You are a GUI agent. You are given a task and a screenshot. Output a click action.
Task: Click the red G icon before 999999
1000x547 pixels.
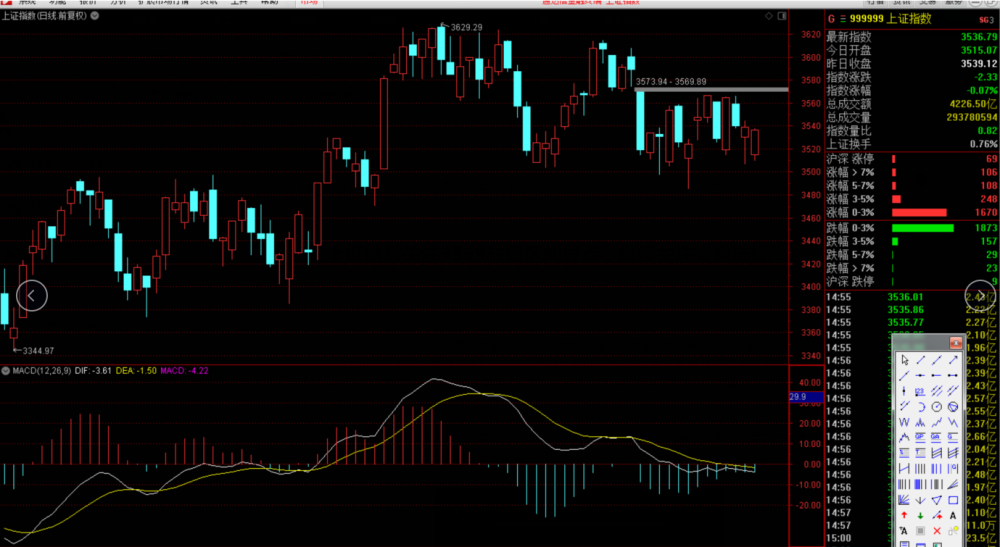pos(831,19)
